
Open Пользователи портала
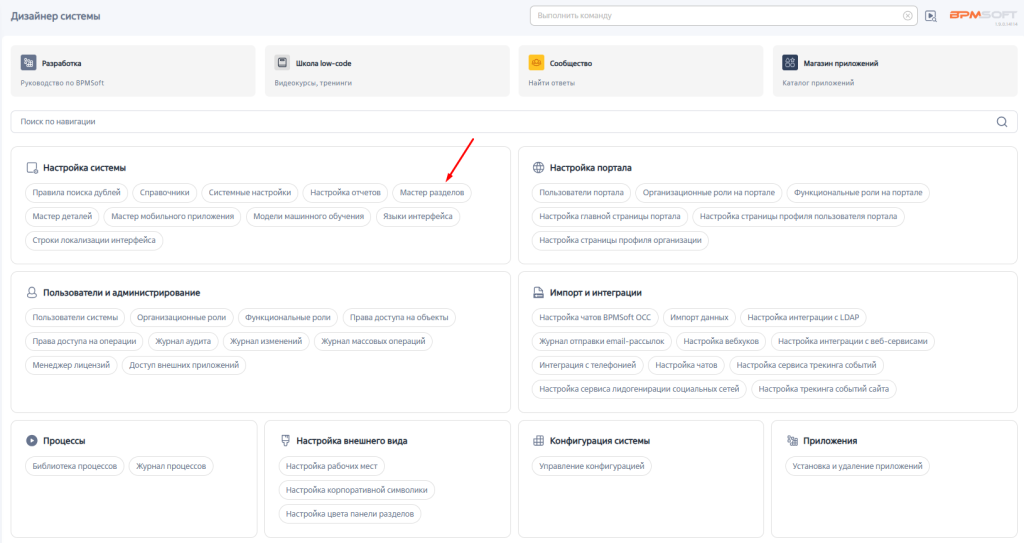tap(581, 192)
